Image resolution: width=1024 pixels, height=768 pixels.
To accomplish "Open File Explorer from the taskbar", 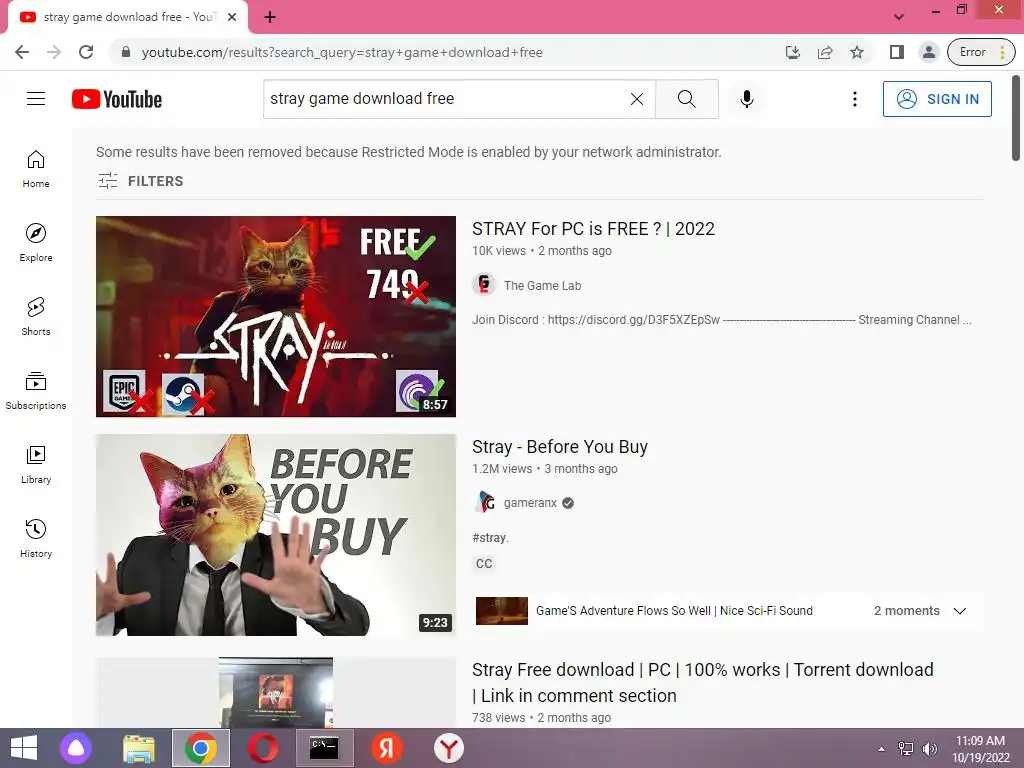I will (x=138, y=748).
